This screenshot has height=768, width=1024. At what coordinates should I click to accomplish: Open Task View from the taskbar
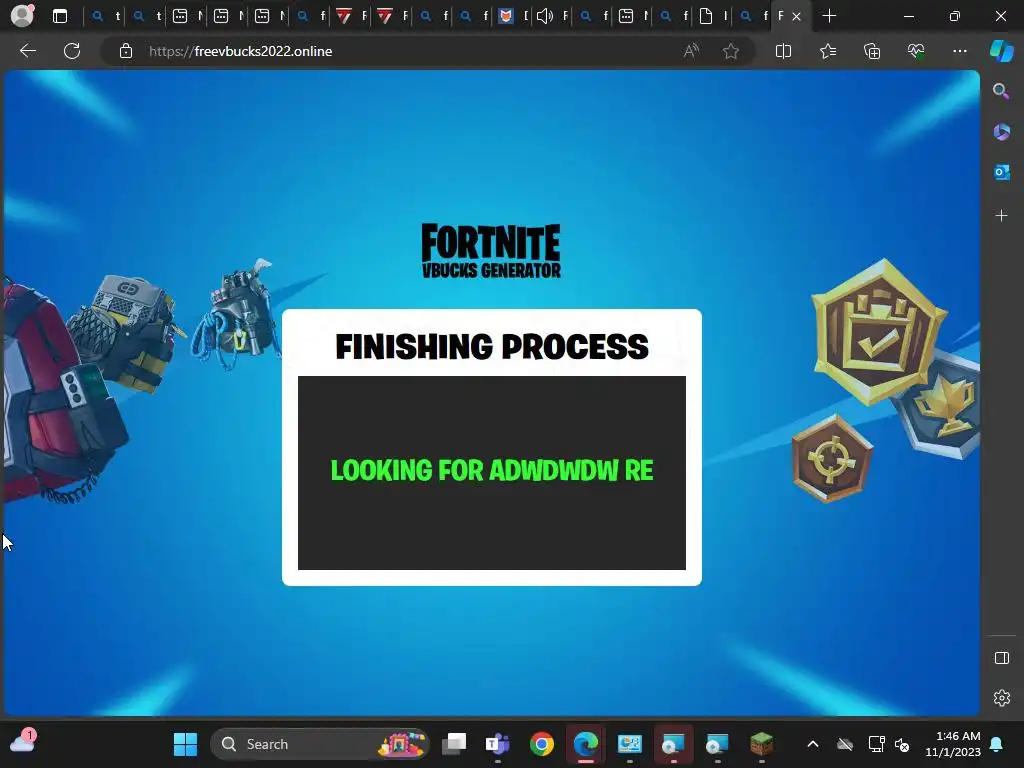(454, 744)
